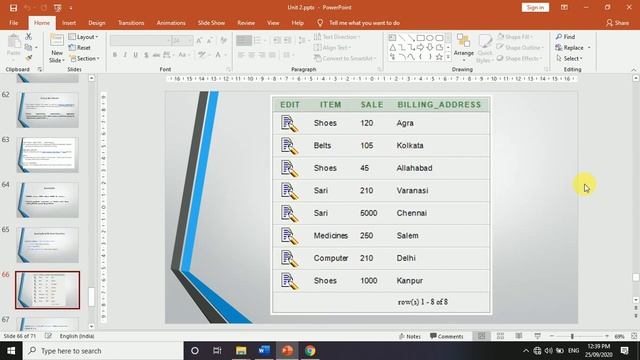Click the Copy icon in Clipboard group
The image size is (640, 360).
[x=28, y=48]
